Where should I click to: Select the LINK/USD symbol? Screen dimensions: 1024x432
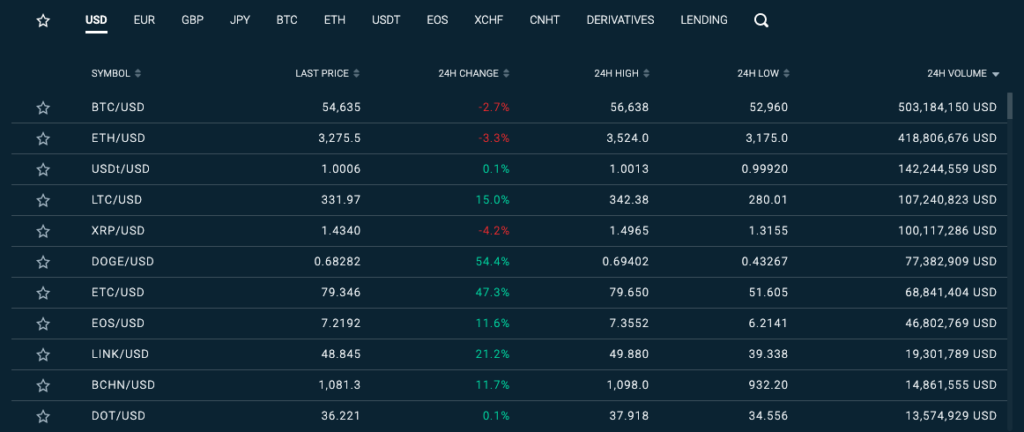tap(120, 354)
